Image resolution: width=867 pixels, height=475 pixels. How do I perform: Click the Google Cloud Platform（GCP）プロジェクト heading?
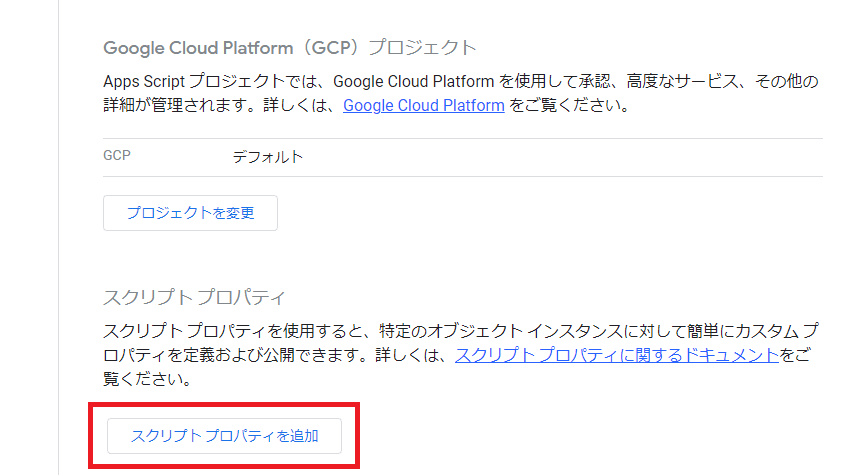point(289,48)
